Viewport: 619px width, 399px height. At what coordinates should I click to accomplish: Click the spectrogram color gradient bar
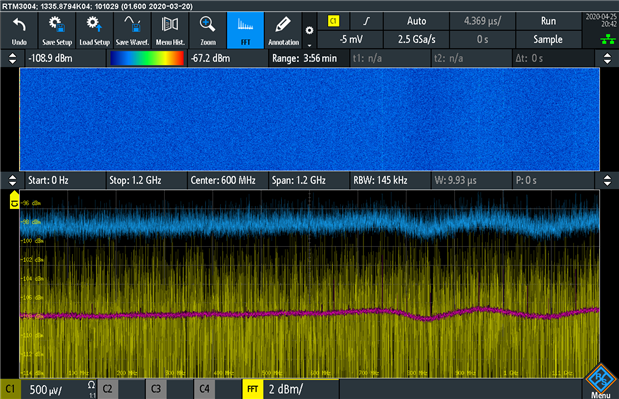[147, 58]
